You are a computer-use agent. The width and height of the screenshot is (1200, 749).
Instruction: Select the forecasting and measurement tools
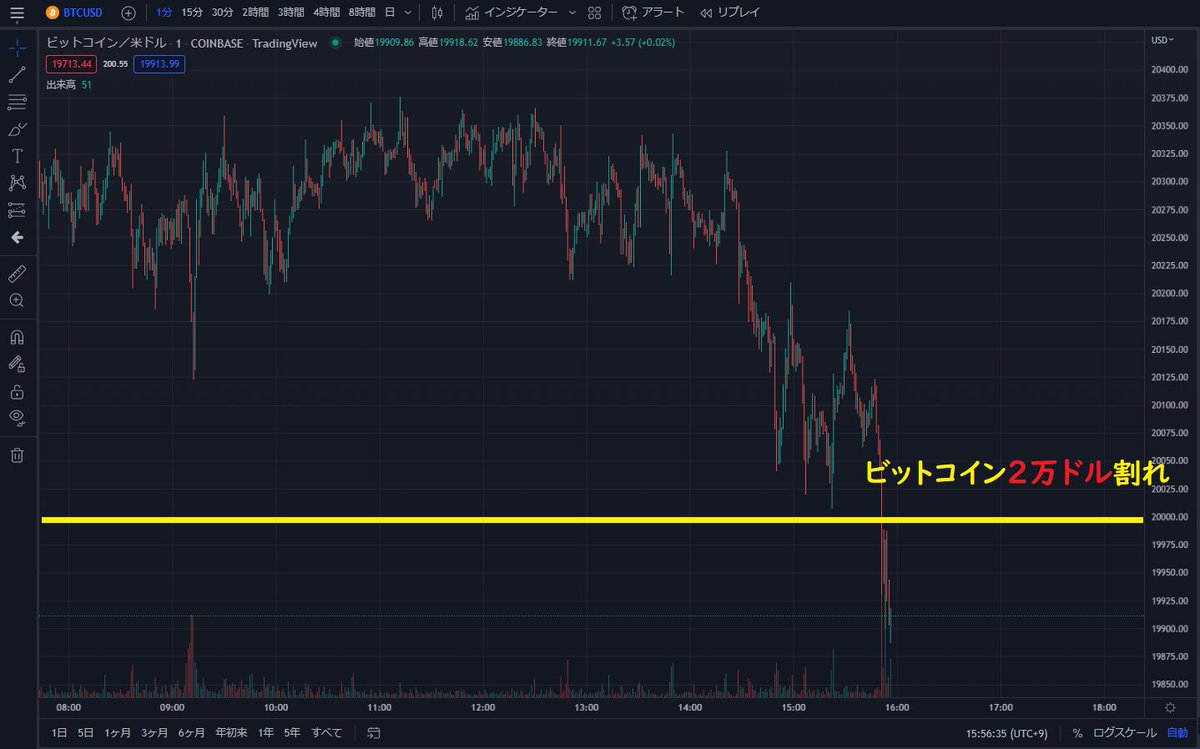17,209
